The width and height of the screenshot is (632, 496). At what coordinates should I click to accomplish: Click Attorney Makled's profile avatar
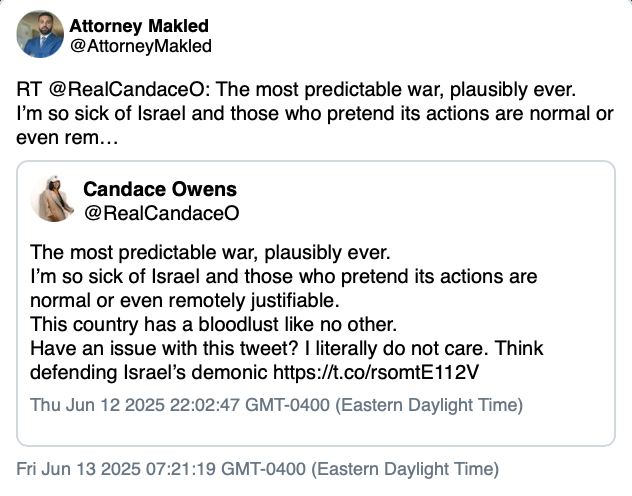tap(41, 36)
